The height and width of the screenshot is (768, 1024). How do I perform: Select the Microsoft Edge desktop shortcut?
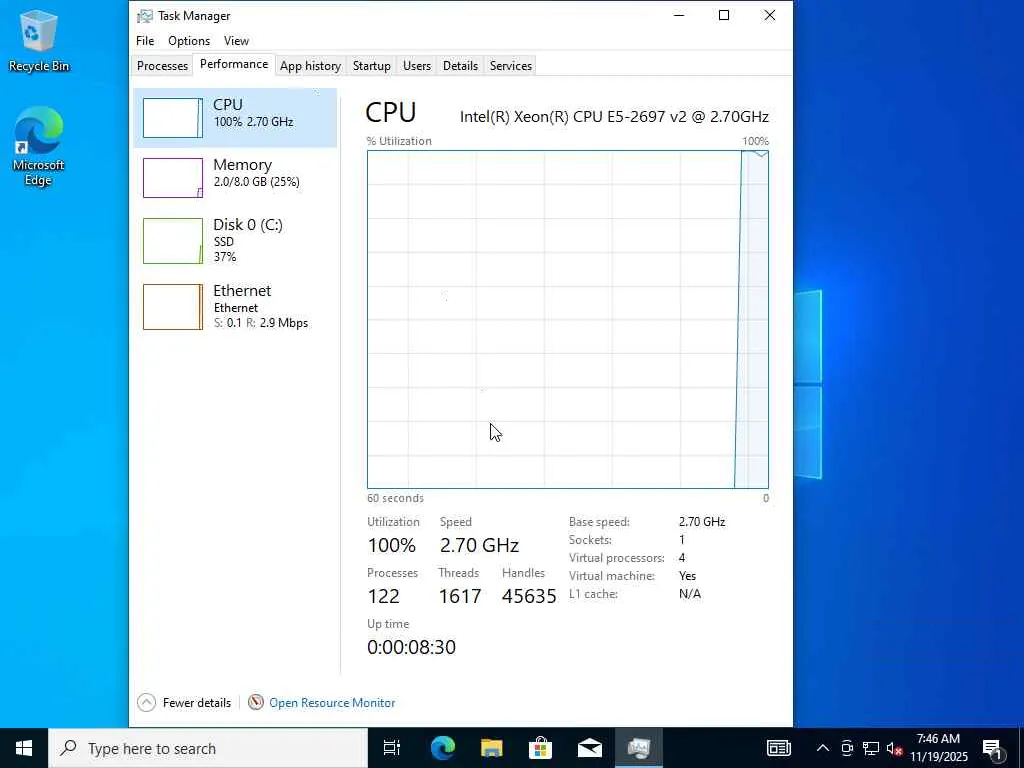coord(39,147)
